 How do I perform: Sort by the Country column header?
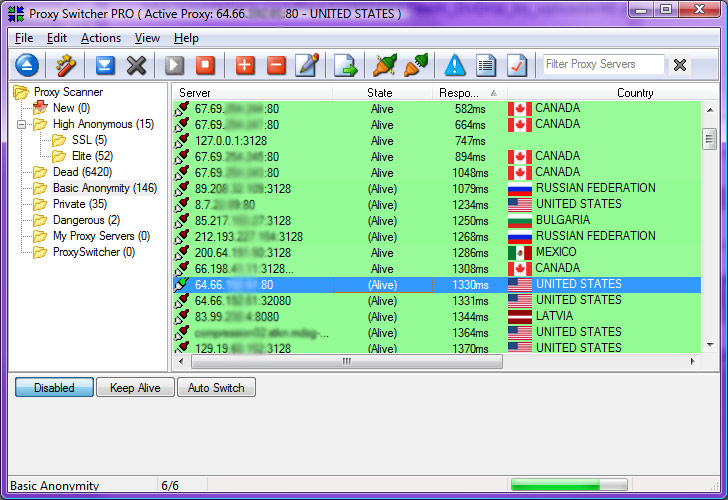tap(613, 93)
